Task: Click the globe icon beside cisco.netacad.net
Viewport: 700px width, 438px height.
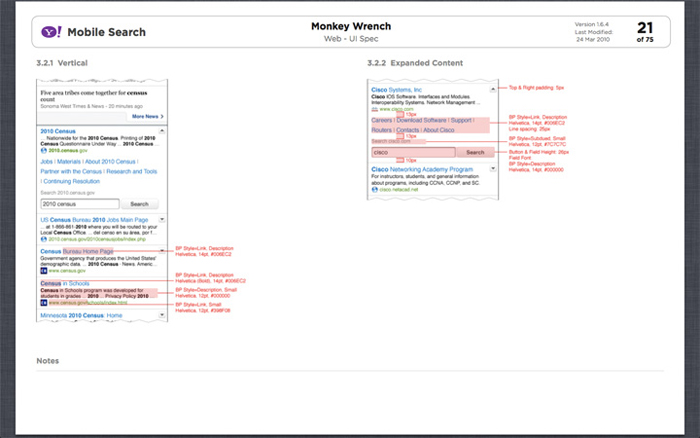Action: coord(375,189)
